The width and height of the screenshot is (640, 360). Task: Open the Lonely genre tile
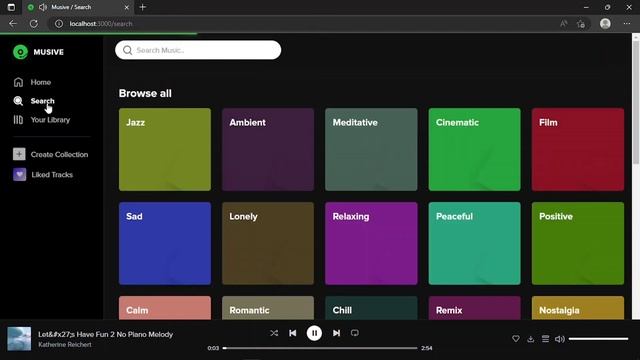[x=268, y=243]
